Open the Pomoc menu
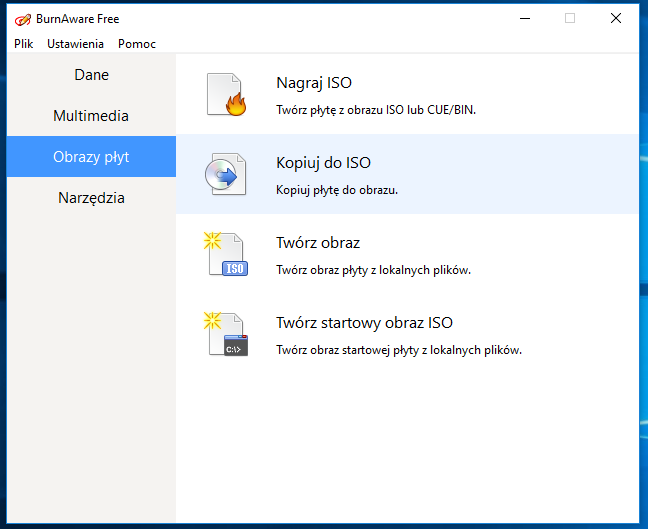Image resolution: width=648 pixels, height=529 pixels. click(x=137, y=44)
